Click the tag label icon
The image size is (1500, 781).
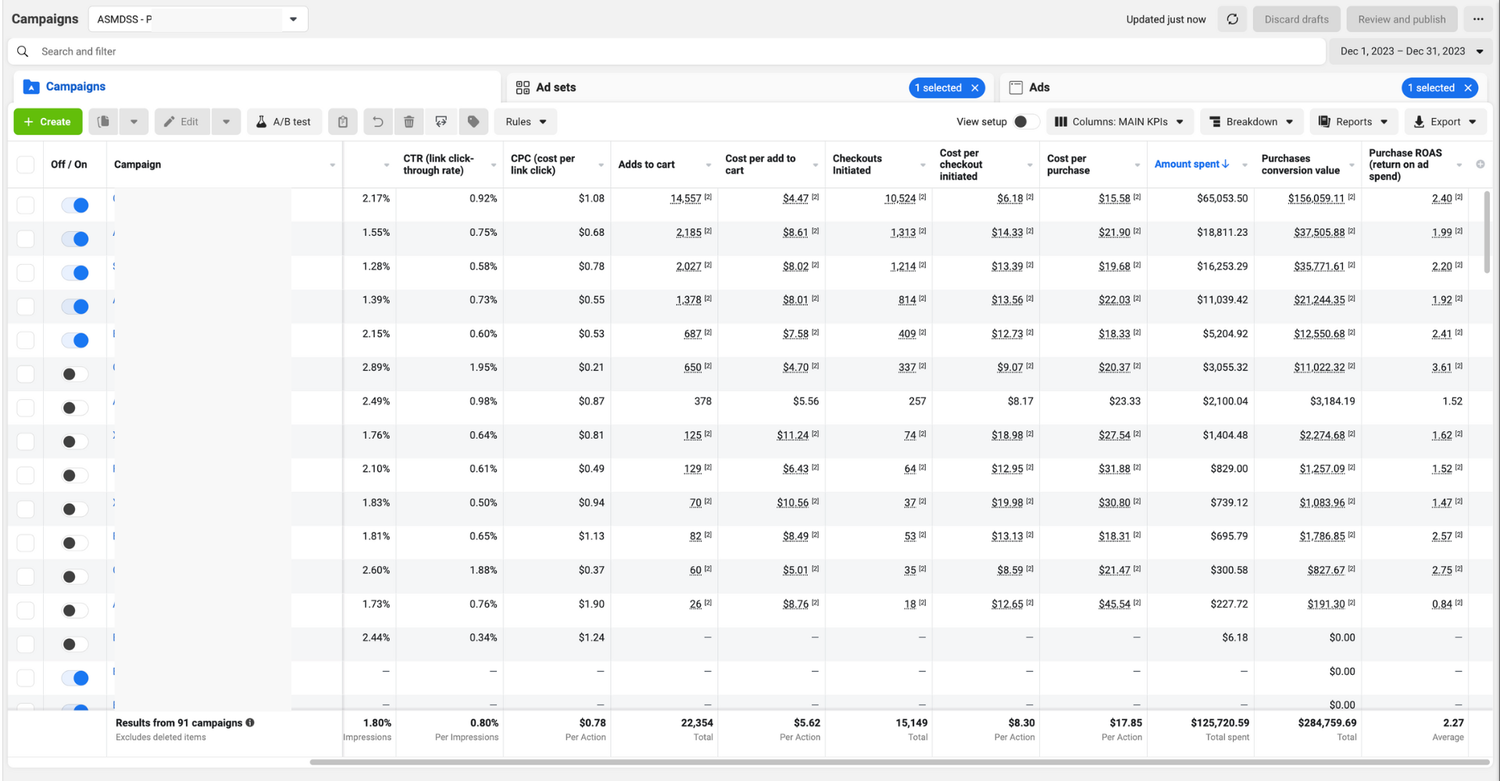[473, 122]
